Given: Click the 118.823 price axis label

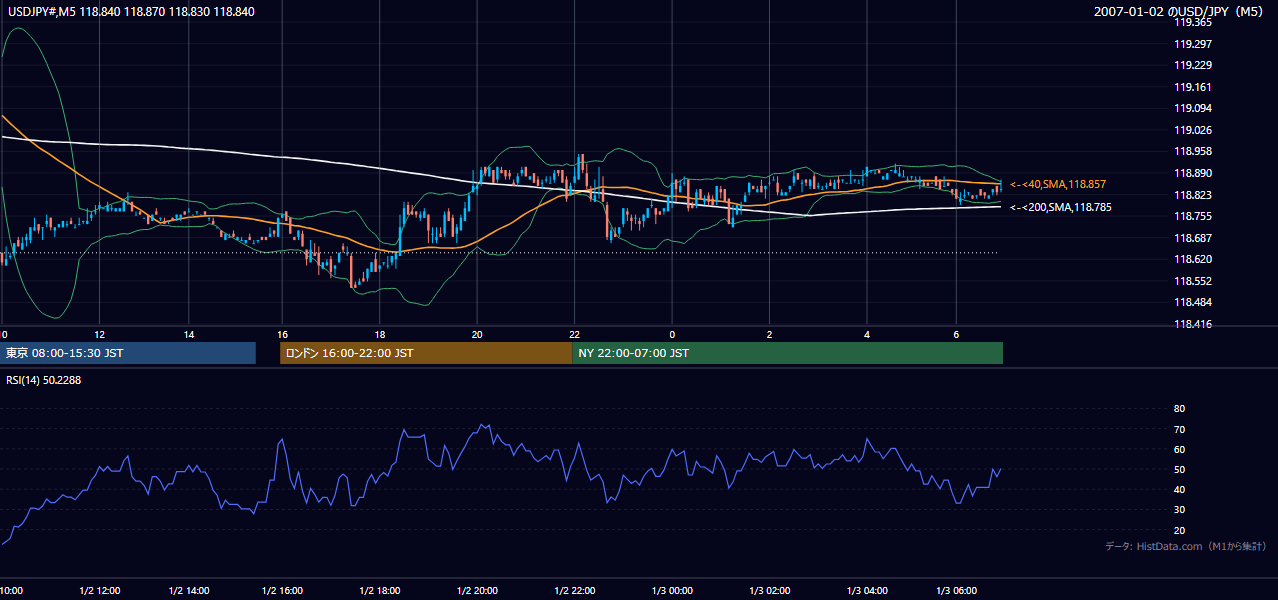Looking at the screenshot, I should click(1193, 195).
